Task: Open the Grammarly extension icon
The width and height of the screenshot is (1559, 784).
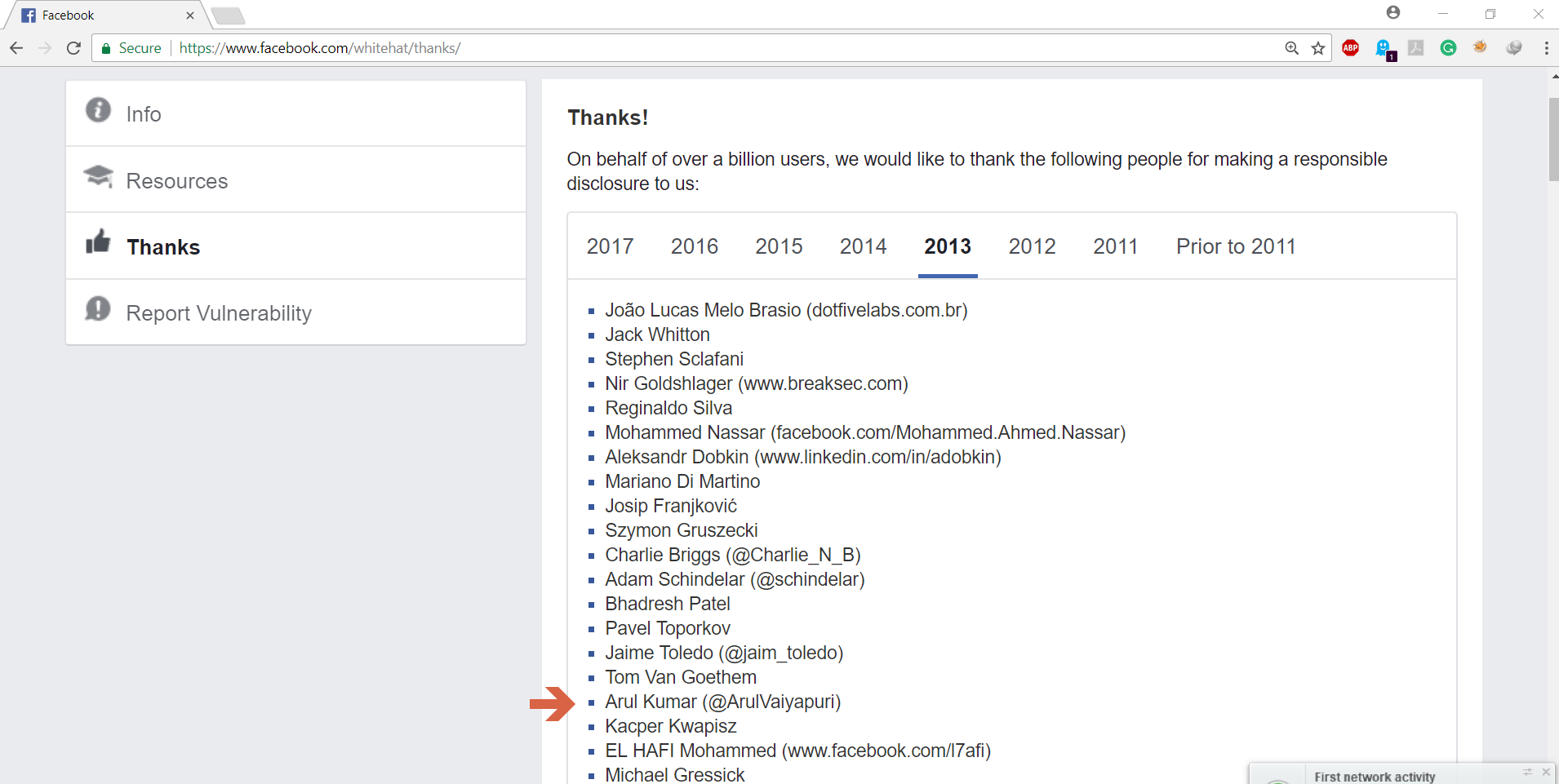Action: click(1448, 48)
